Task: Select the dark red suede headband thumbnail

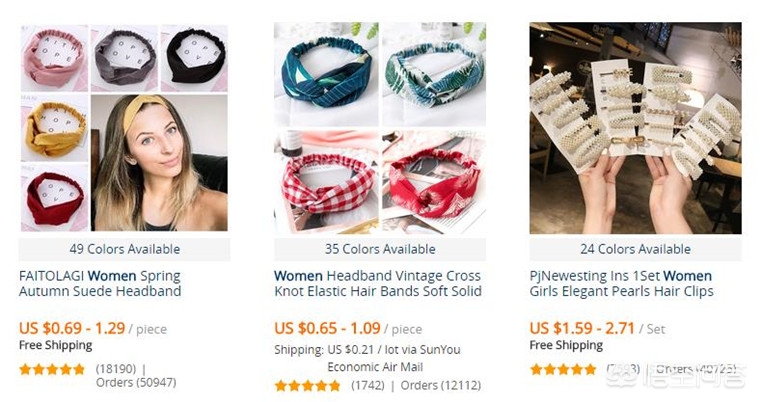Action: pyautogui.click(x=55, y=198)
